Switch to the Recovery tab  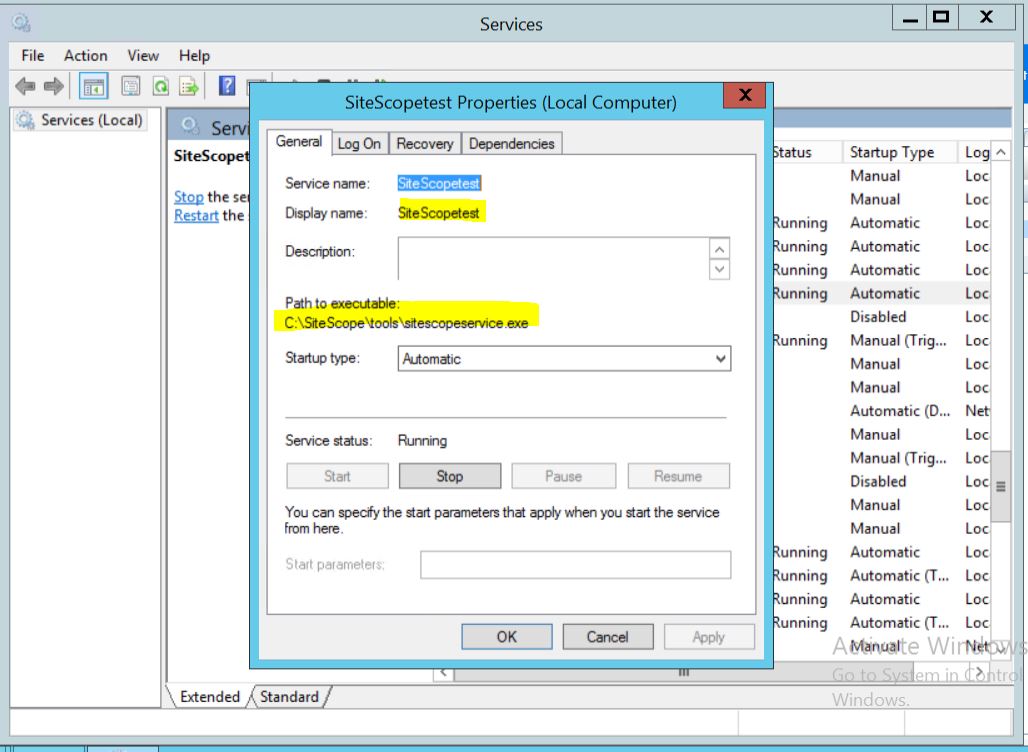[424, 144]
